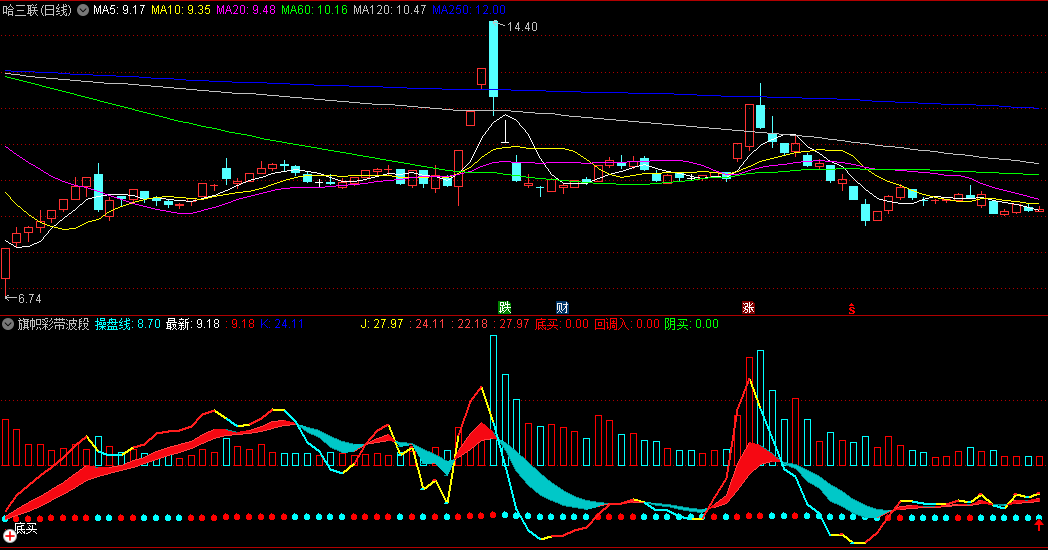This screenshot has height=550, width=1048.
Task: Click the red 涨 event marker
Action: coord(748,307)
